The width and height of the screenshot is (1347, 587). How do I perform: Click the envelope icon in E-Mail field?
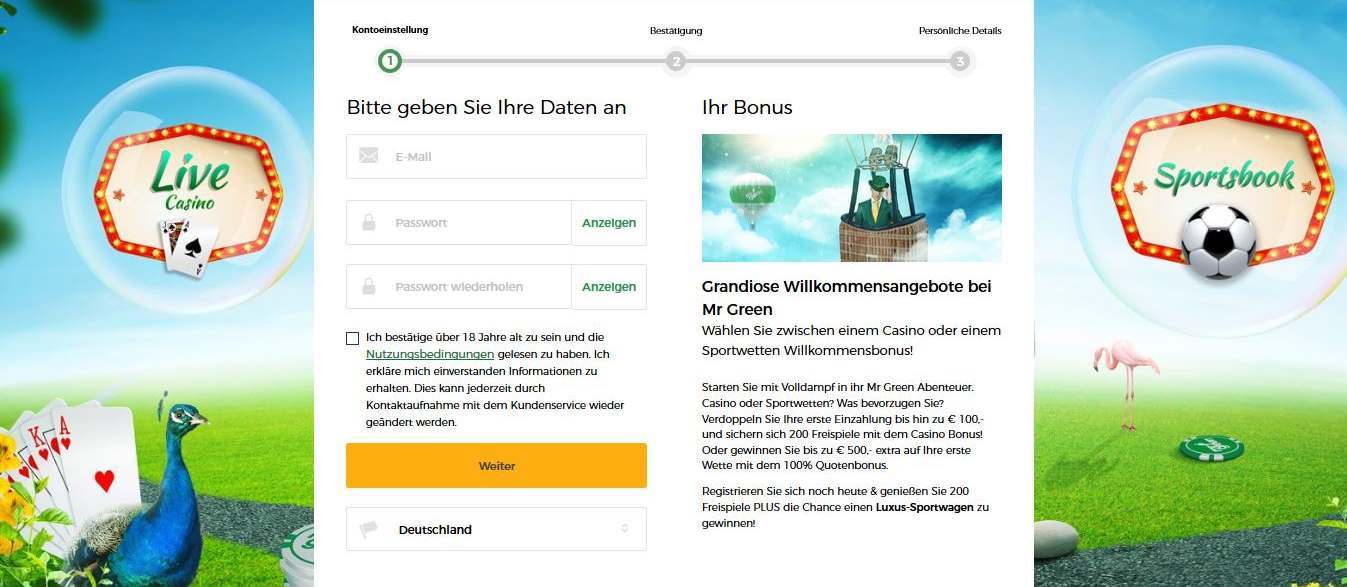click(x=368, y=156)
